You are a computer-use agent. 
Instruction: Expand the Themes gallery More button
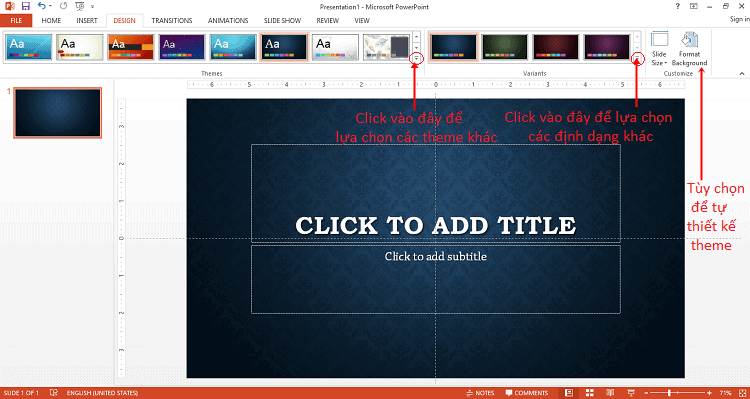click(417, 58)
